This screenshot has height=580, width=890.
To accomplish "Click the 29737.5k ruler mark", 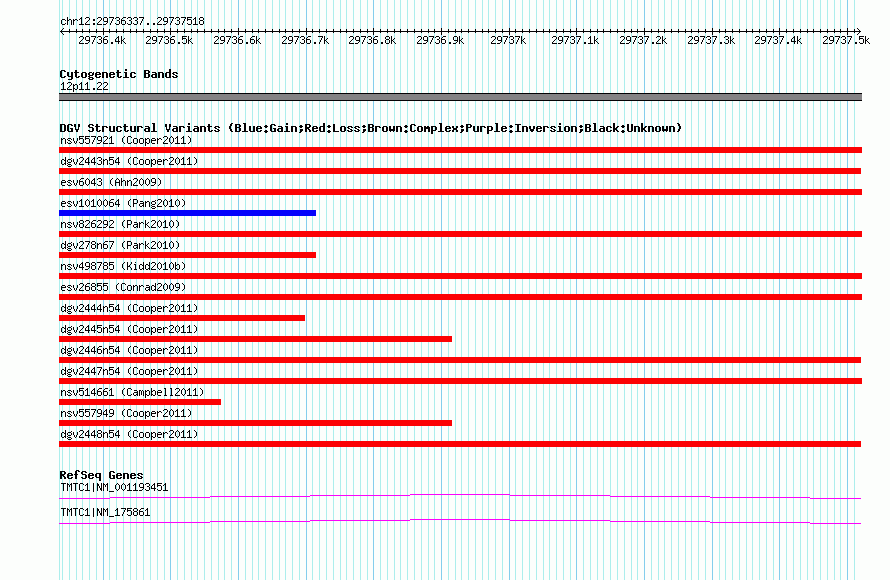I will [x=846, y=40].
